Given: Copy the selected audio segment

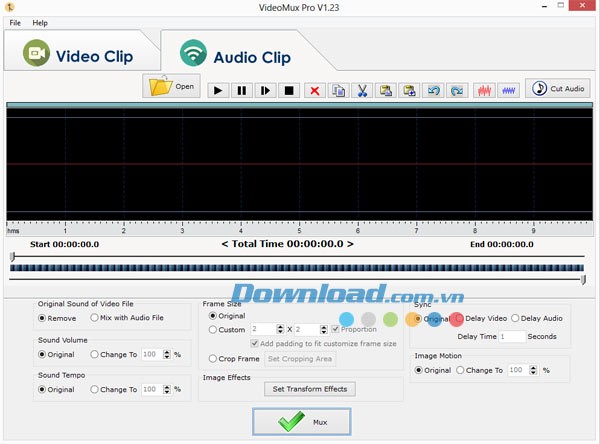Looking at the screenshot, I should pos(338,91).
